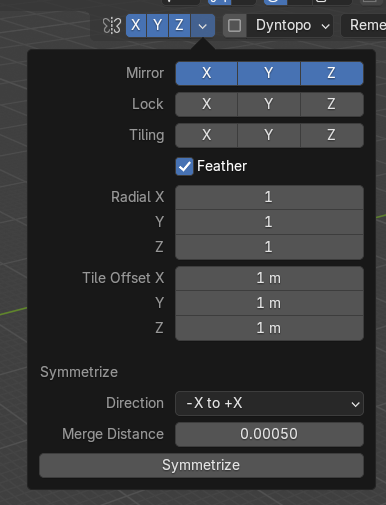
Task: Click the Symmetrize button
Action: click(201, 465)
